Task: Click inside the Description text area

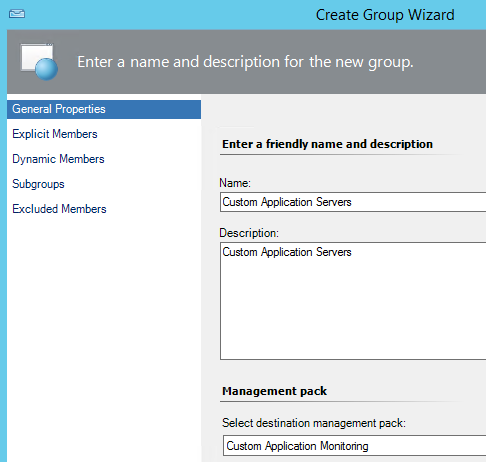Action: 353,301
